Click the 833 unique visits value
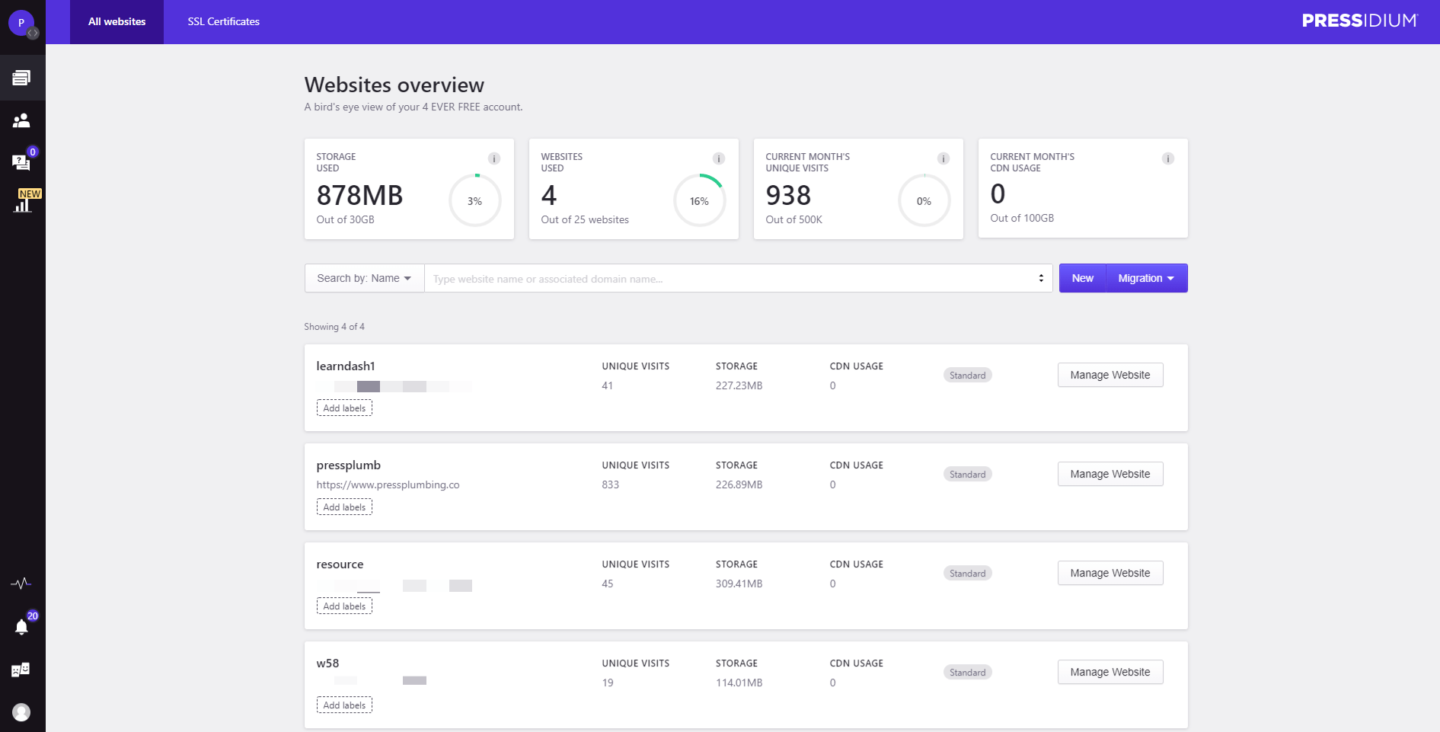 click(x=610, y=485)
